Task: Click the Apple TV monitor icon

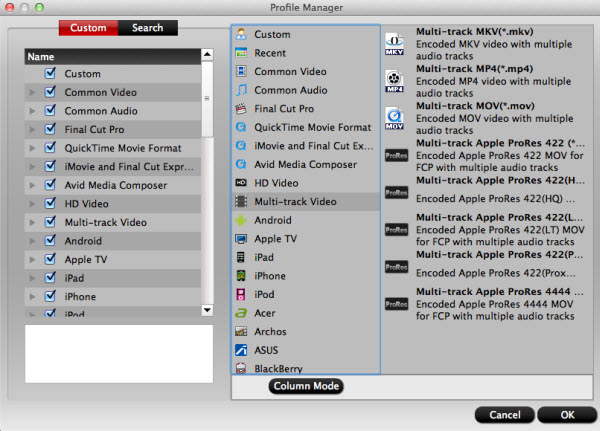Action: [241, 239]
